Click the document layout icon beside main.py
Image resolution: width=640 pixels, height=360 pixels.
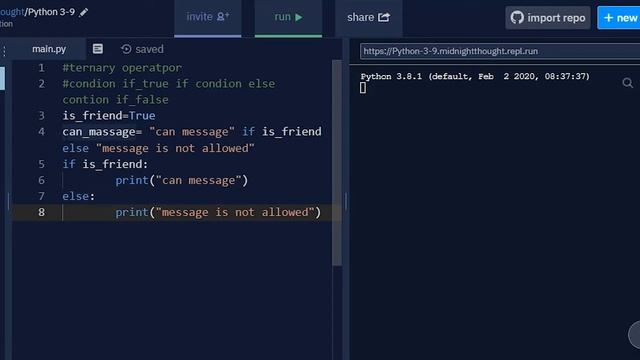(x=98, y=49)
